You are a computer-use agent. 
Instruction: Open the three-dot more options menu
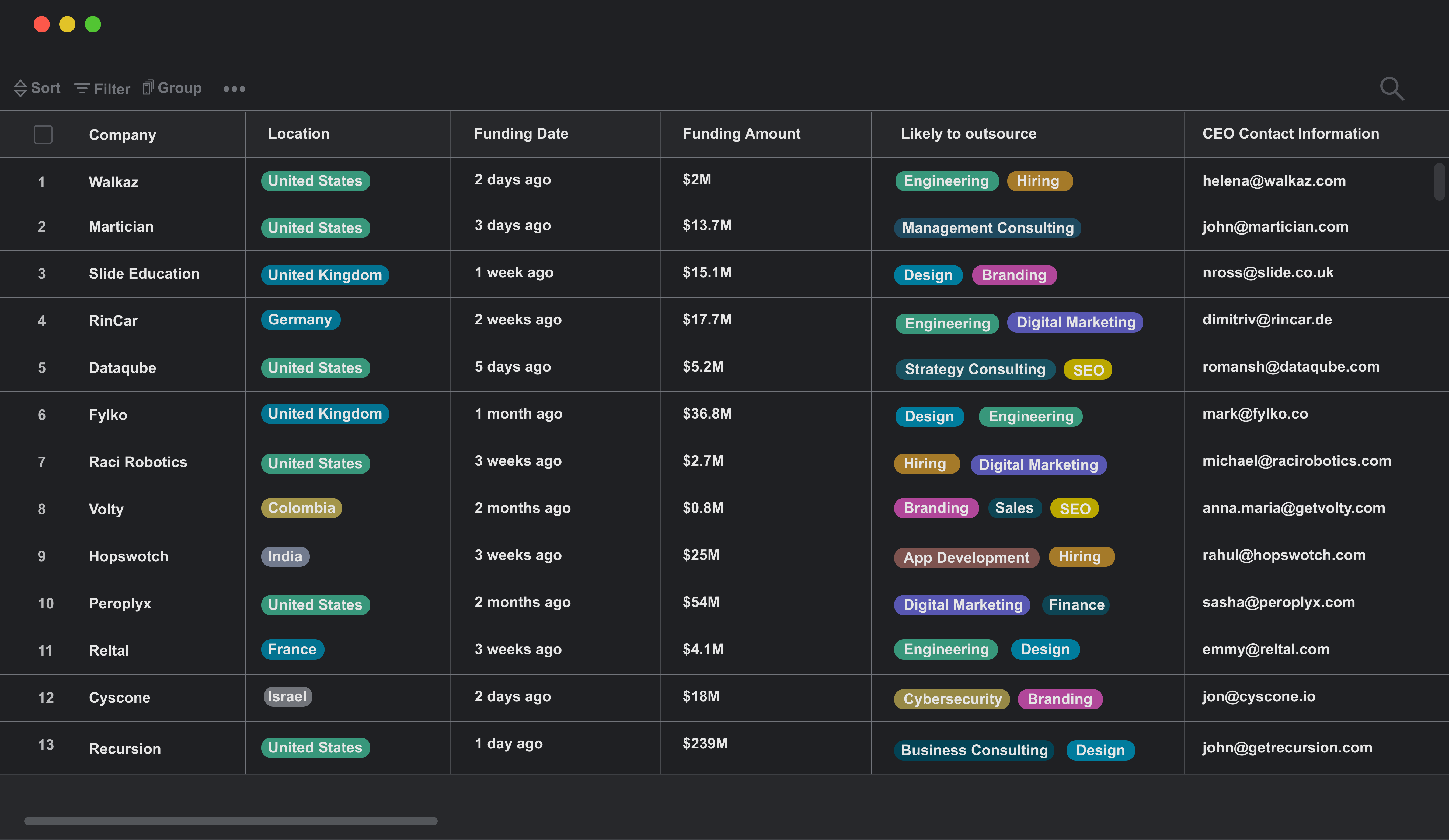(x=234, y=89)
